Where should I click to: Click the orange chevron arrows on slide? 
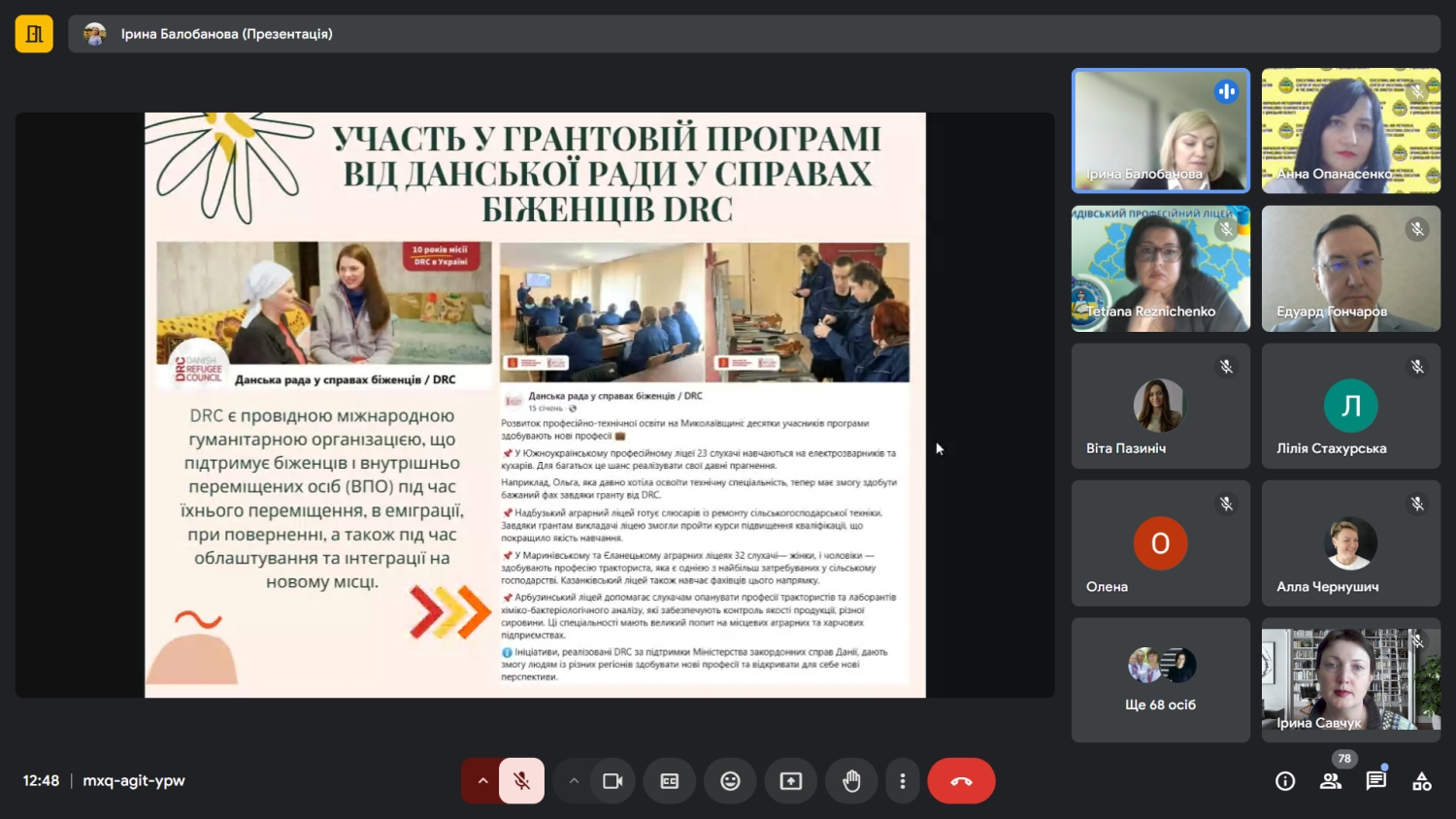(449, 612)
